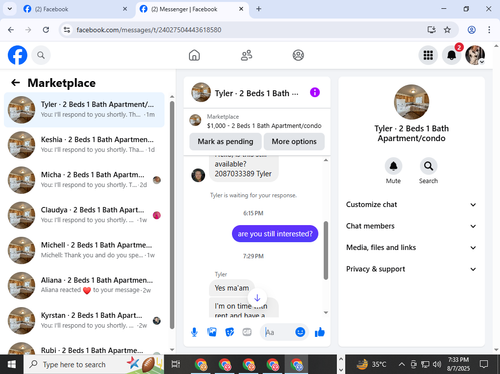Open Task View on taskbar

[176, 364]
